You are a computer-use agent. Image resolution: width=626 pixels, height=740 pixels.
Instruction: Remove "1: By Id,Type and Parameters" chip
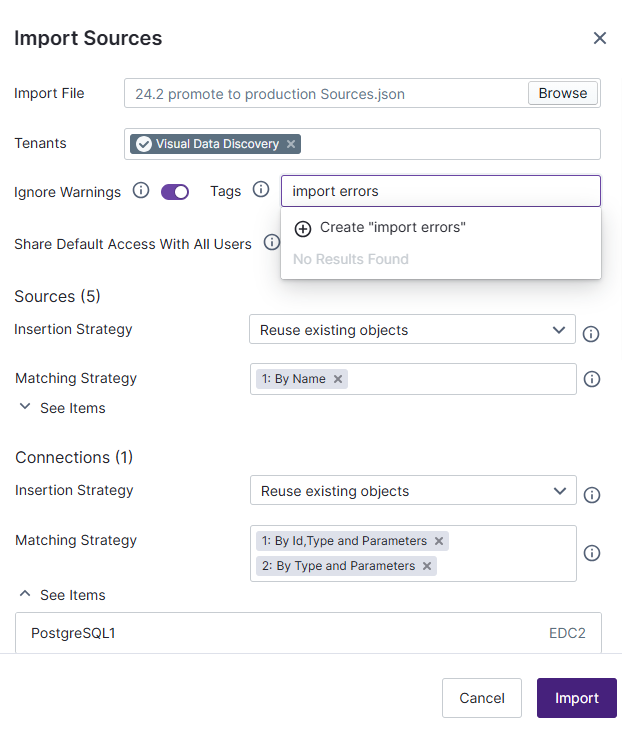pos(439,541)
